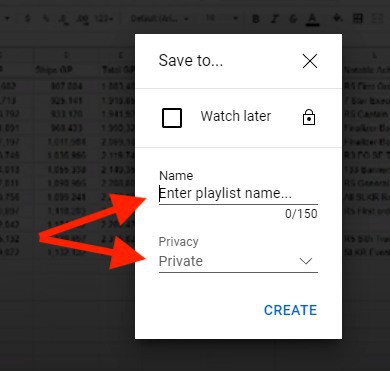
Task: Open borders menu in spreadsheet toolbar
Action: tap(358, 18)
